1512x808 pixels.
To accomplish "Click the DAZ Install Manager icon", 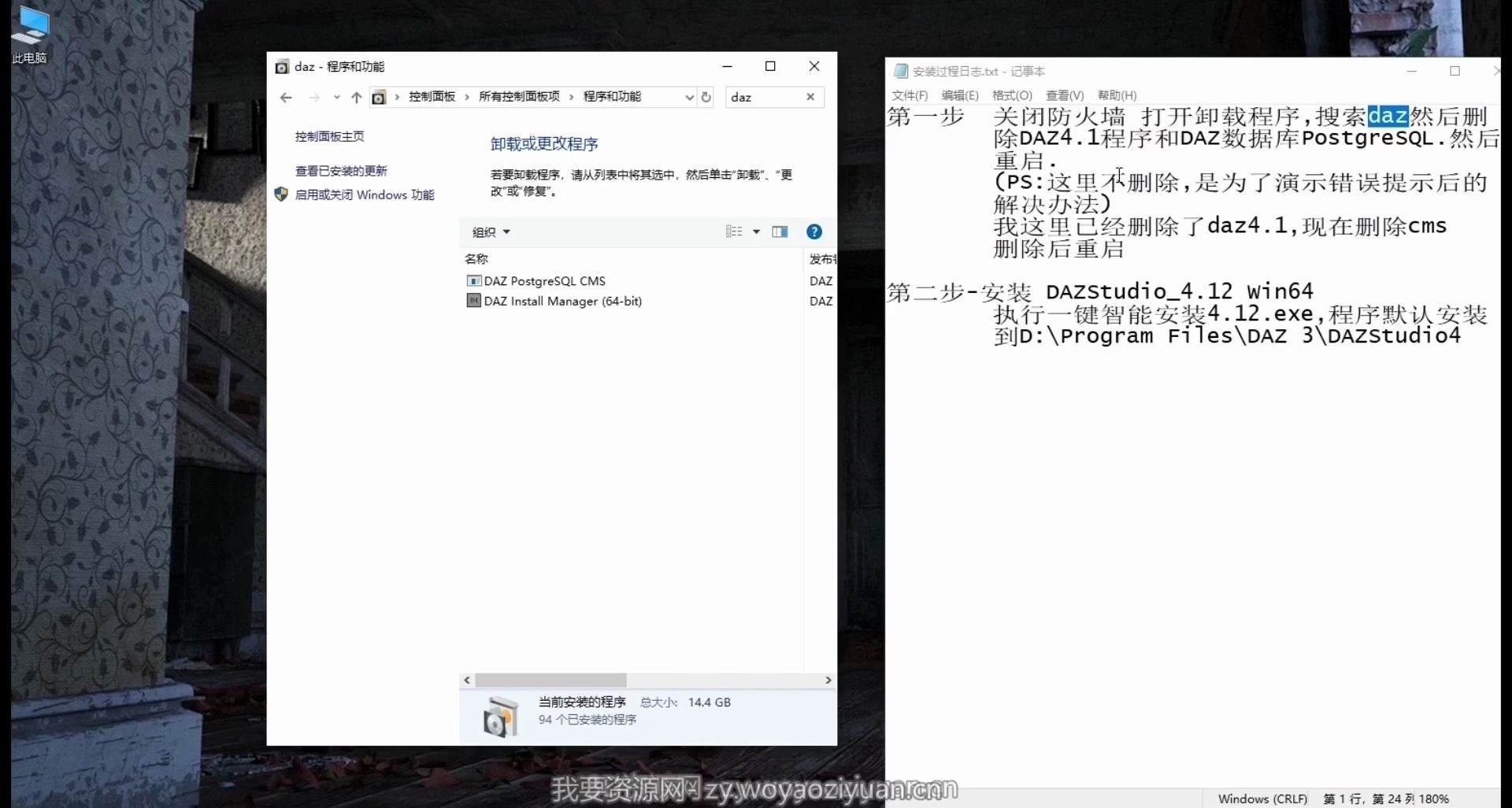I will coord(473,301).
